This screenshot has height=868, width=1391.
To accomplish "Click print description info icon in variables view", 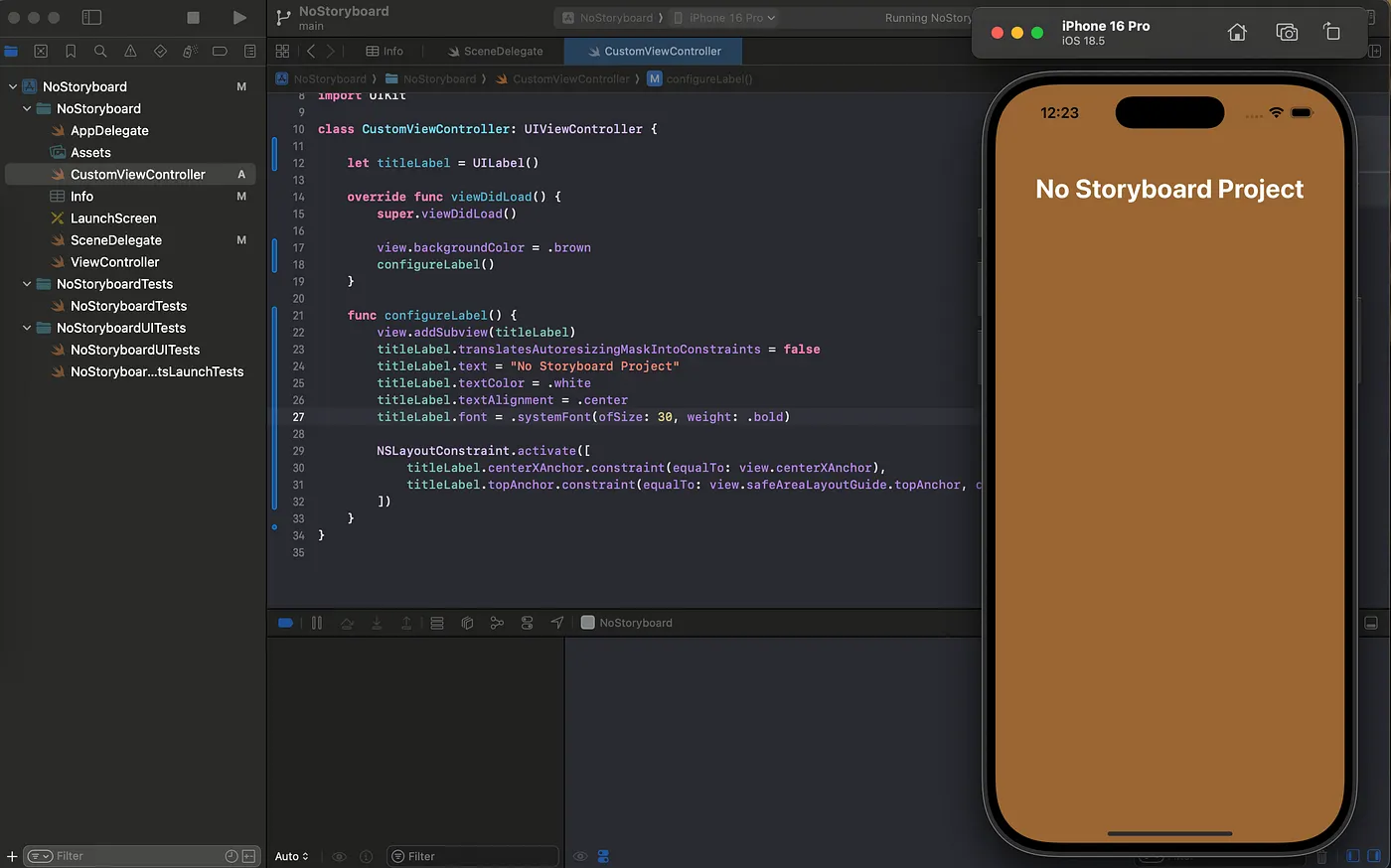I will click(366, 856).
